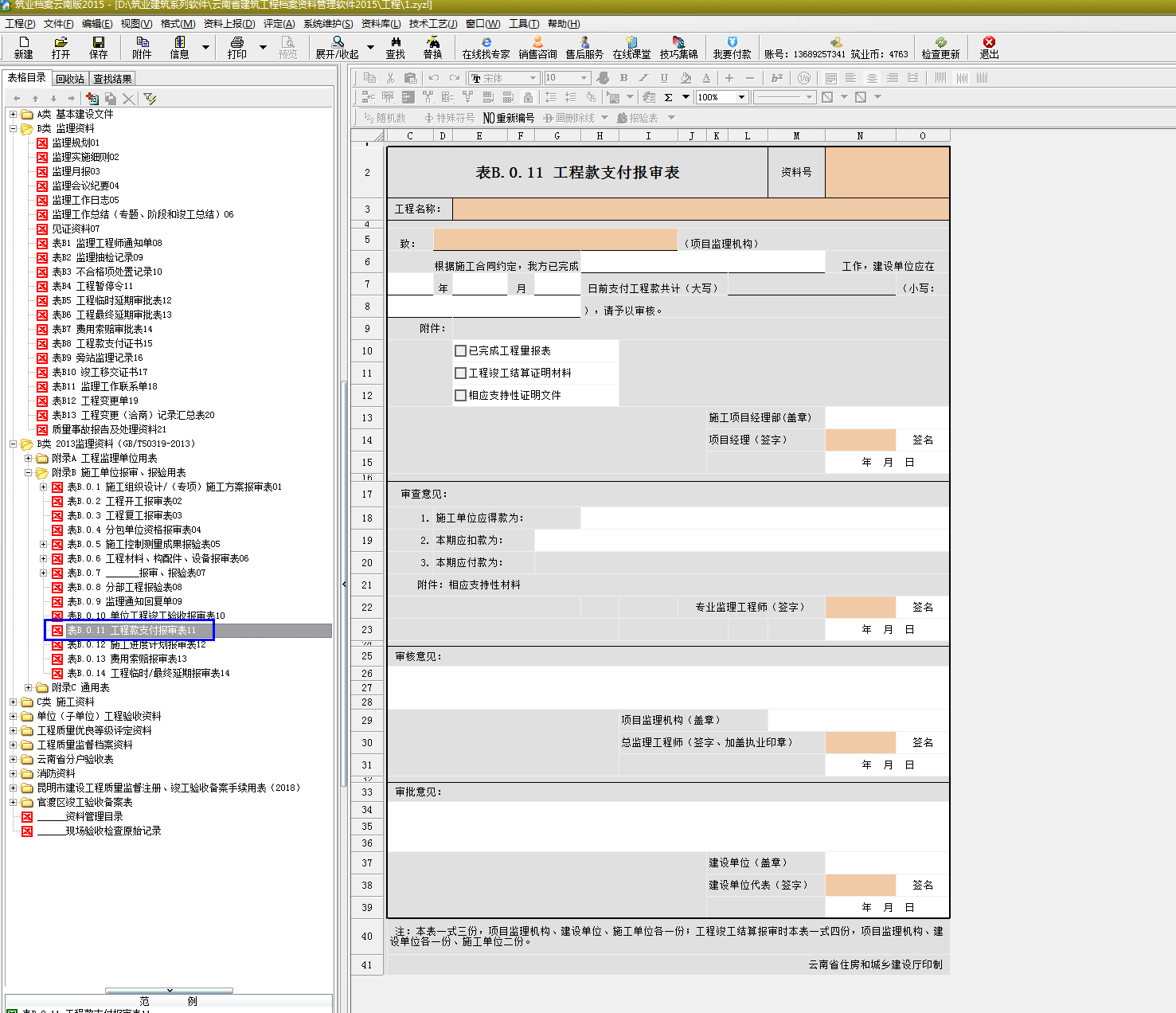Print with the 打印 printer icon
1176x1013 pixels.
coord(236,47)
